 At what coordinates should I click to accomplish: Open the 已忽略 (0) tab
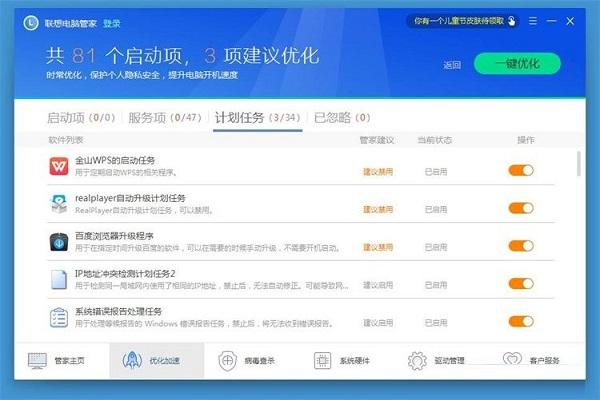pyautogui.click(x=342, y=118)
